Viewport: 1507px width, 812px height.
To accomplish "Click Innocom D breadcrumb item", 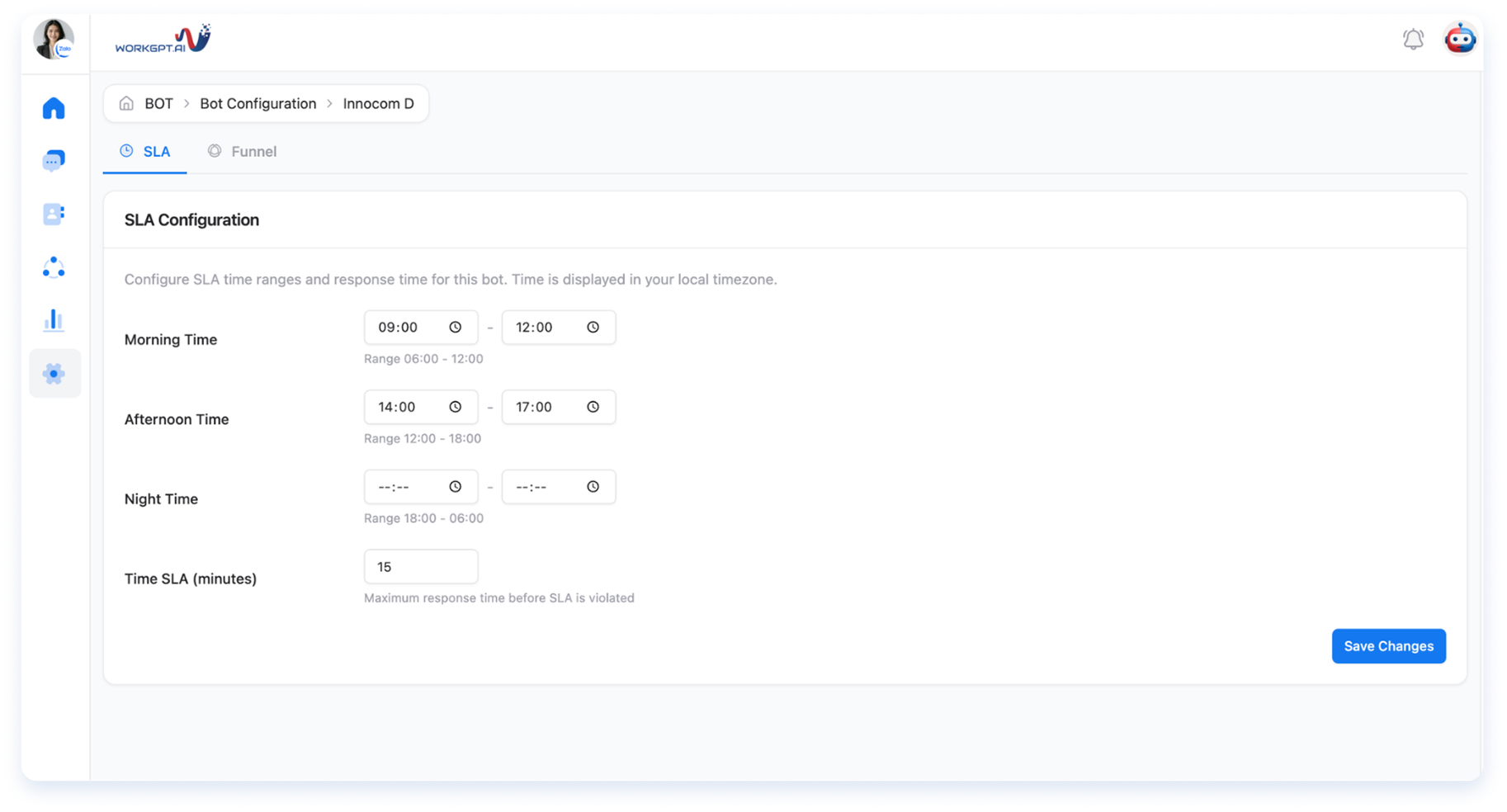I will pos(379,103).
